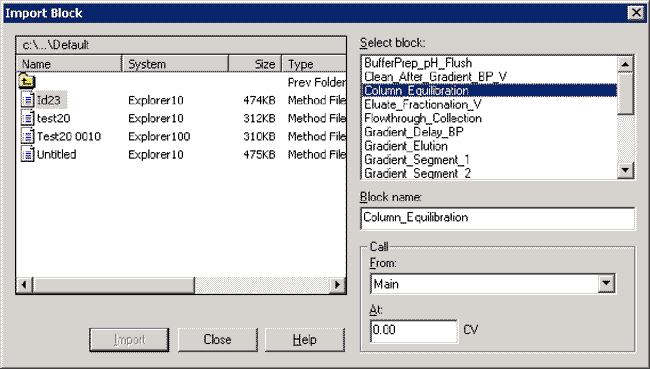Click the Untitled file name
Screen dimensions: 650x369
coord(56,154)
